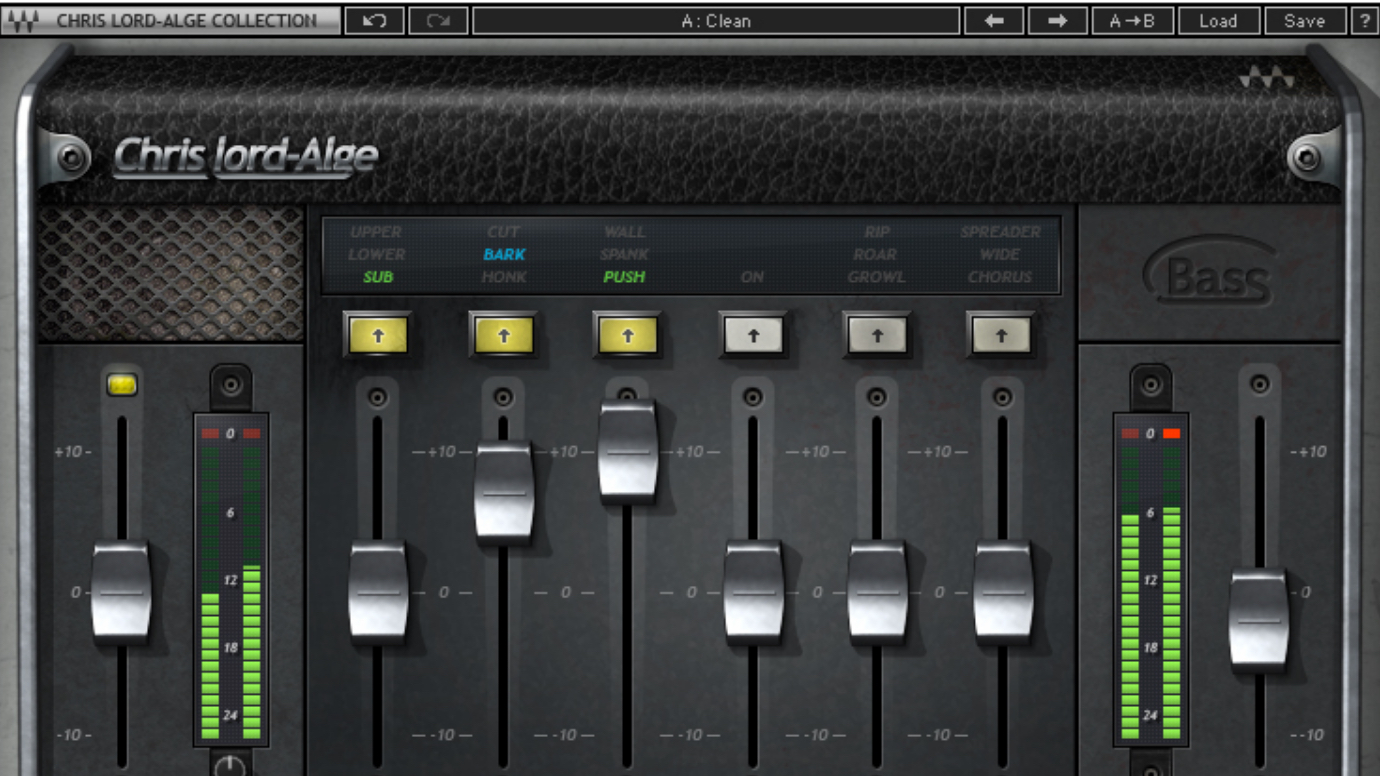Click the dim CUT mode label
The width and height of the screenshot is (1380, 776).
tap(504, 232)
